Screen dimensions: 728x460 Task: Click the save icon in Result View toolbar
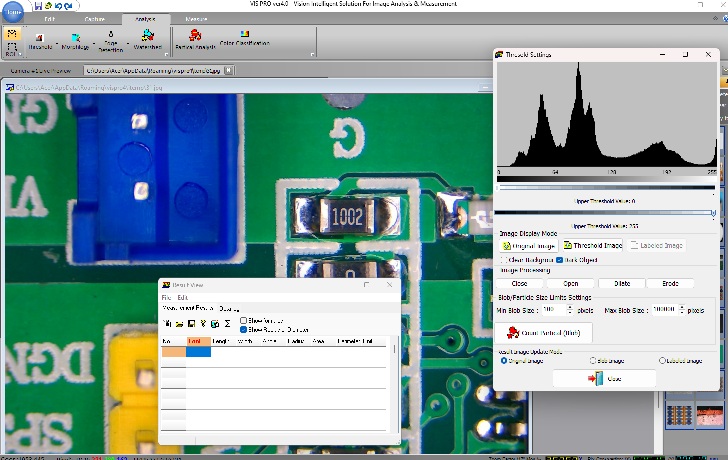[190, 324]
